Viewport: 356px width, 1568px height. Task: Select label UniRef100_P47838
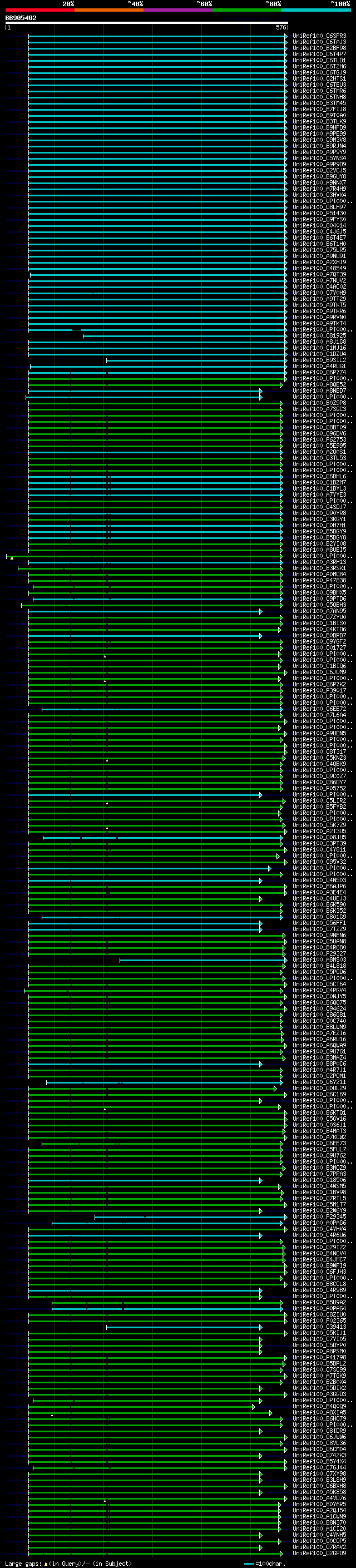tap(319, 581)
